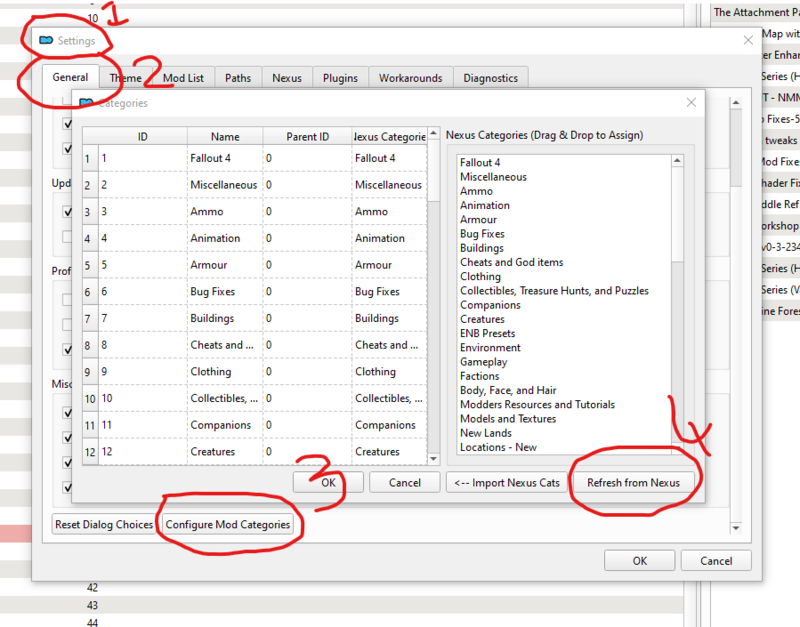Viewport: 800px width, 627px height.
Task: Switch to the Paths tab
Action: [238, 78]
